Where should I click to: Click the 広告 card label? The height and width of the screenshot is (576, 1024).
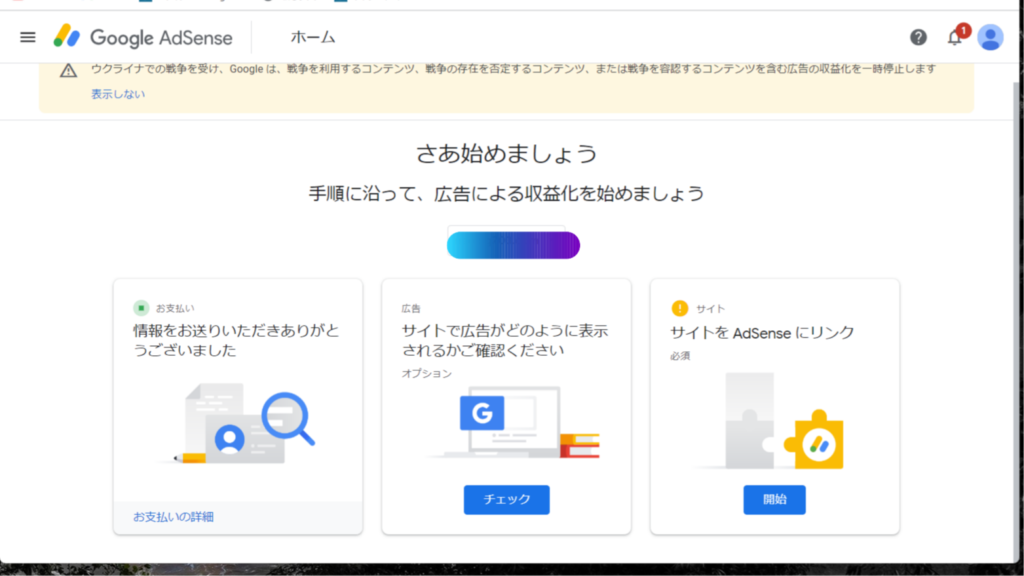tap(411, 308)
